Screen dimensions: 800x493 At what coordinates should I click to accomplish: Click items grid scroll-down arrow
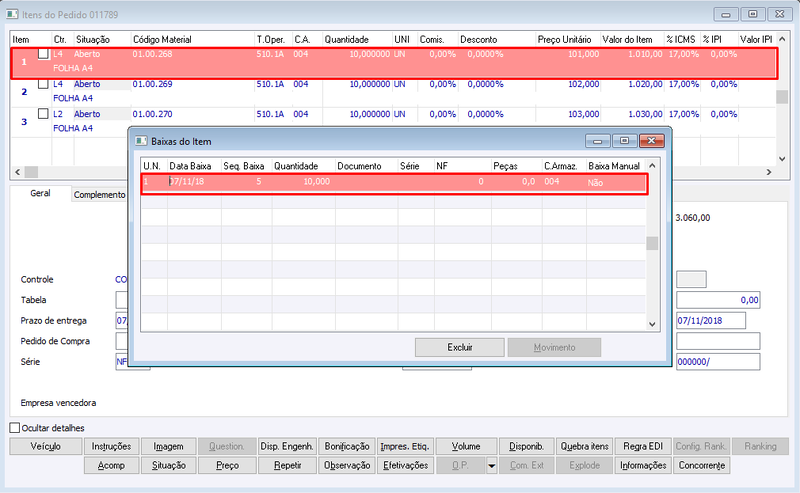point(782,159)
